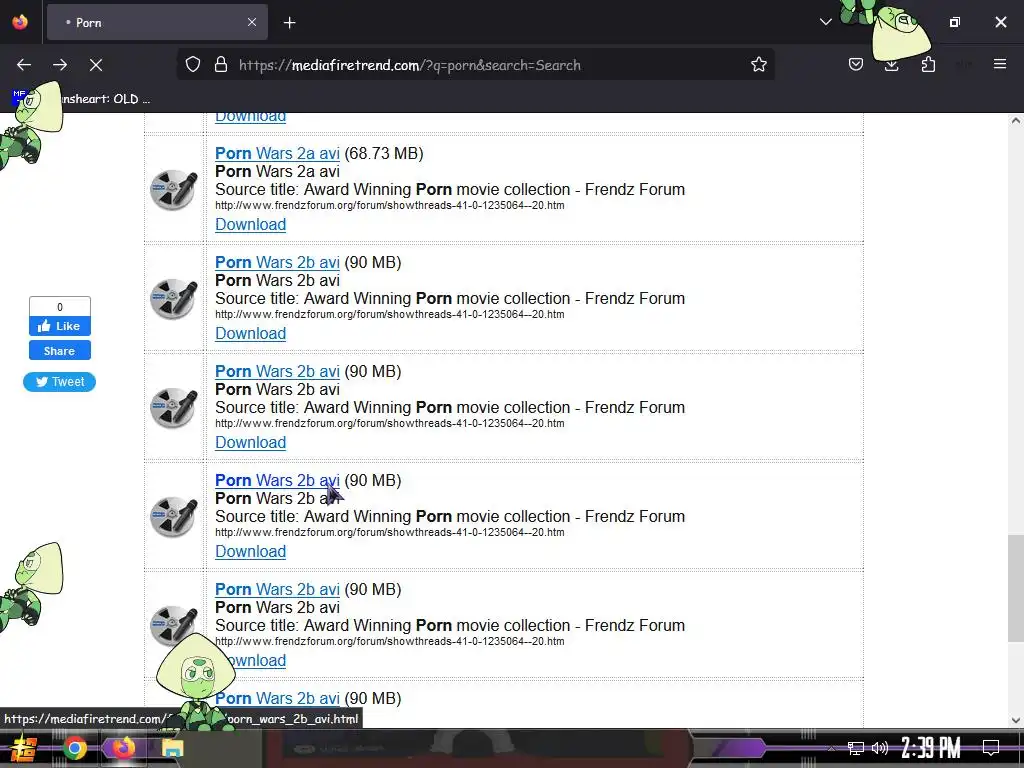Click the Facebook Share button
1024x768 pixels.
click(59, 351)
